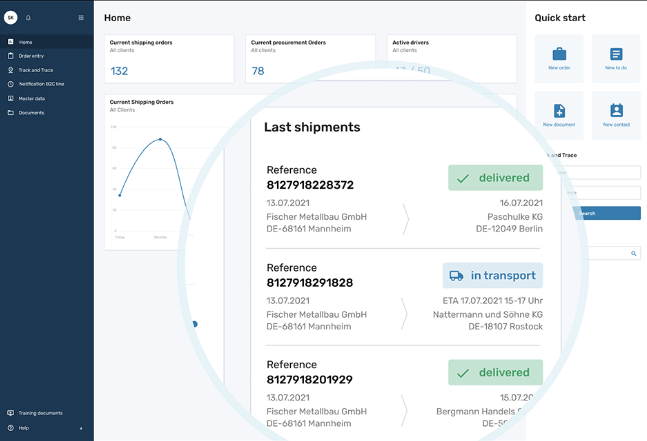Click the Home sidebar icon
Screen dimensions: 647x441
pyautogui.click(x=11, y=42)
